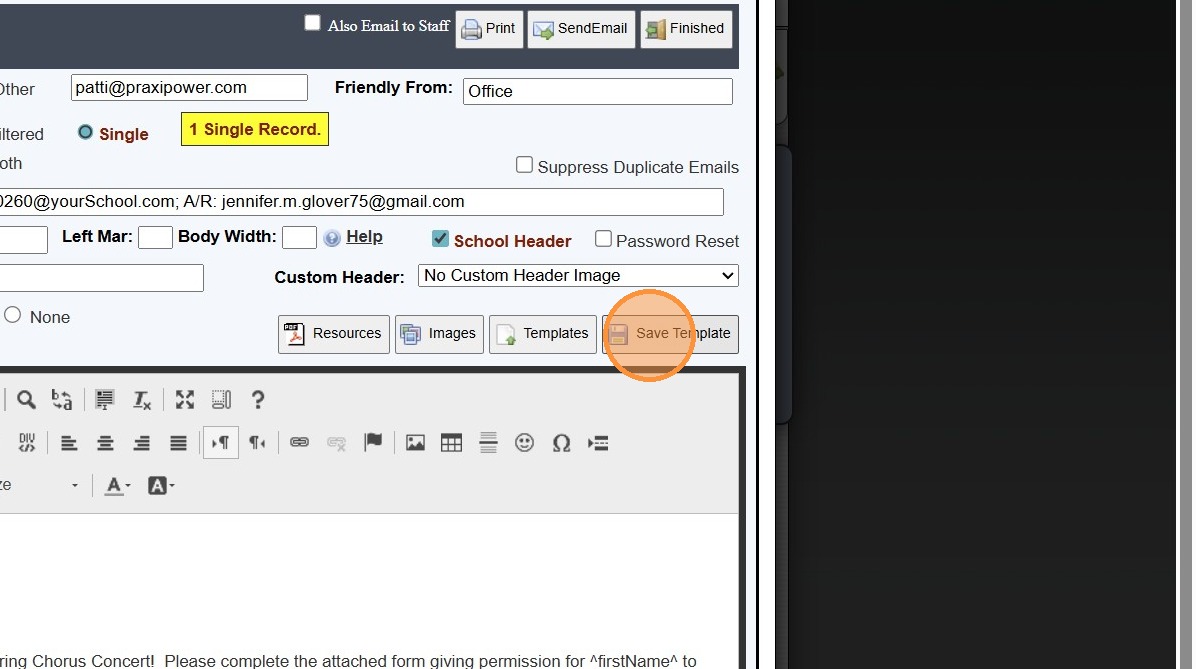Click the Unlink icon

(x=336, y=442)
